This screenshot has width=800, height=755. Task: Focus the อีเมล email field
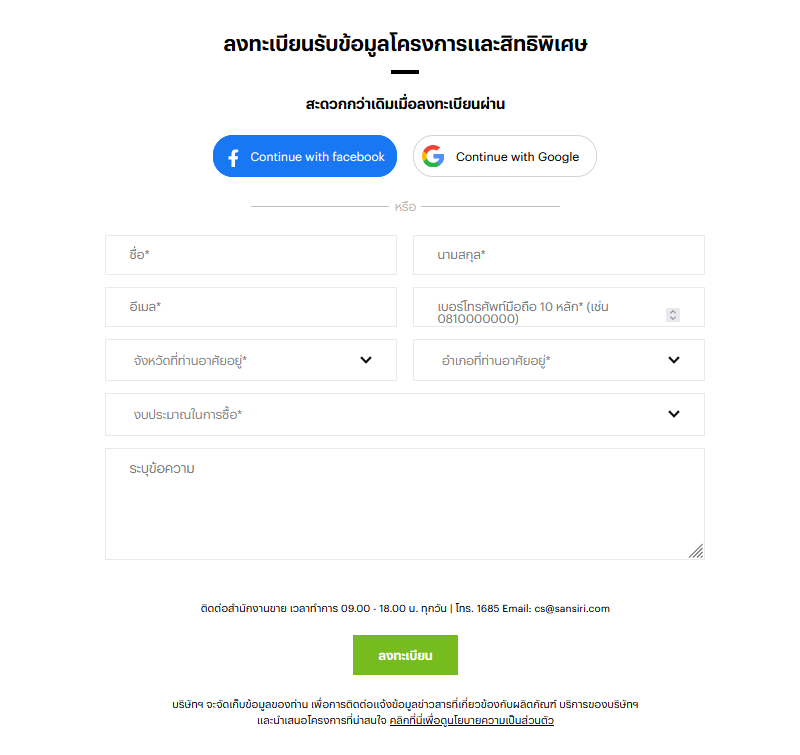[251, 307]
